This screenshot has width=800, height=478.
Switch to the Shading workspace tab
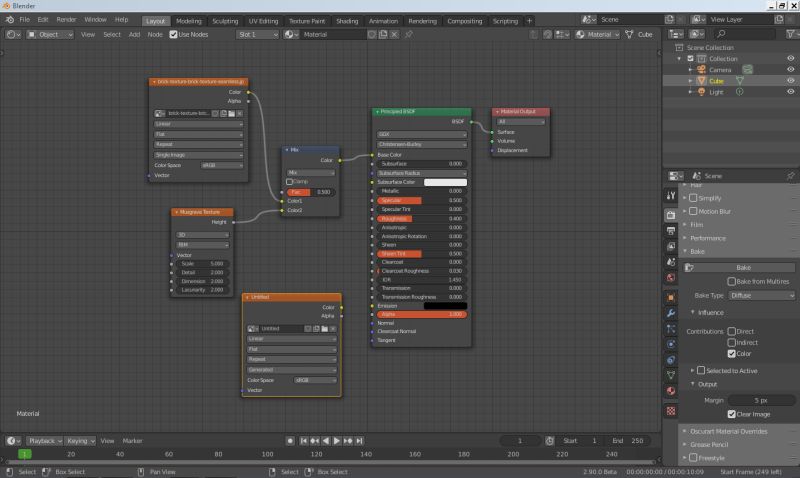tap(347, 21)
